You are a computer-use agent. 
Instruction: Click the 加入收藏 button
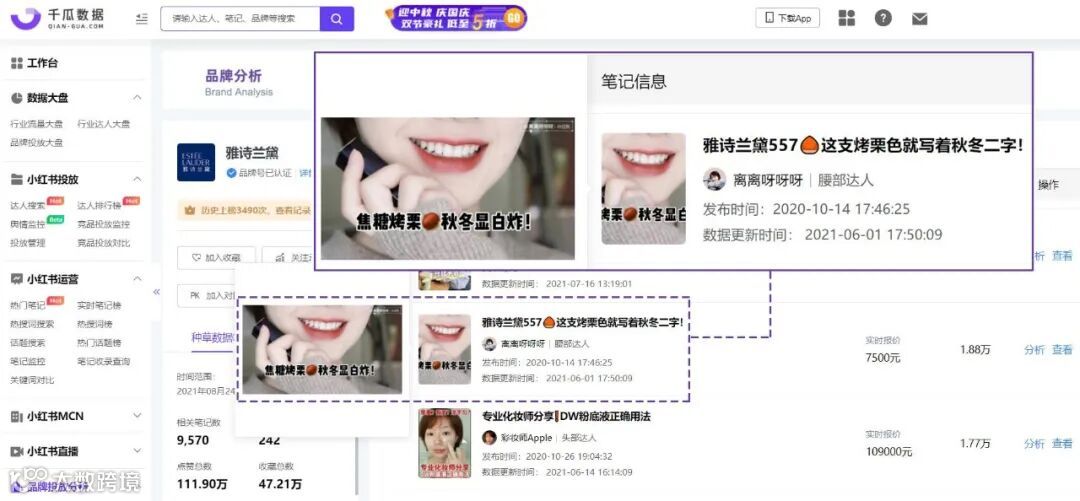tap(216, 258)
